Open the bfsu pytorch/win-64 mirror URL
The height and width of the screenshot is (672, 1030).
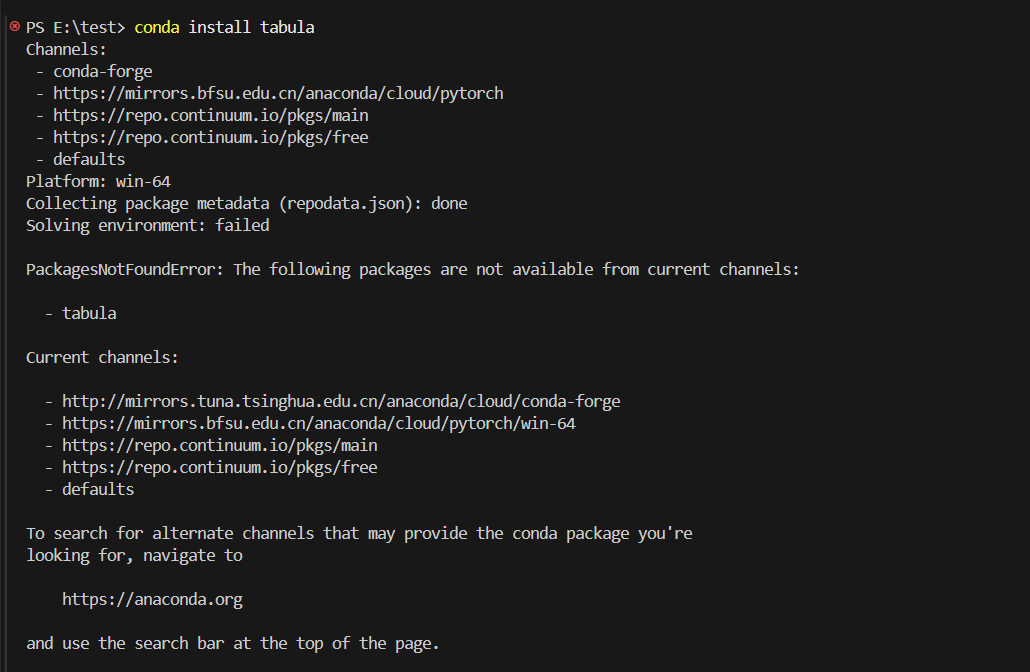(318, 423)
